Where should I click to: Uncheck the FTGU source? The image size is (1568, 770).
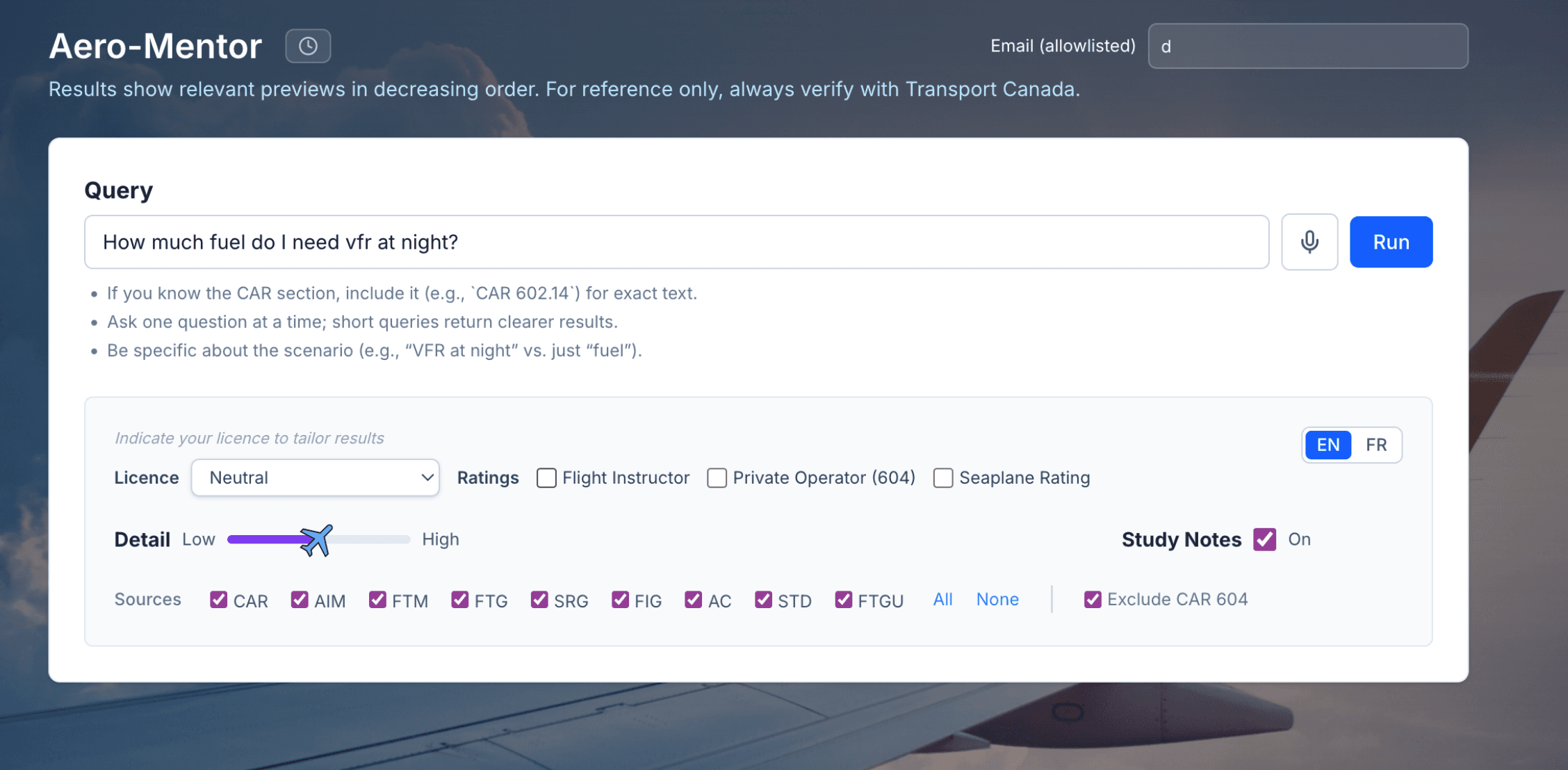[x=844, y=600]
